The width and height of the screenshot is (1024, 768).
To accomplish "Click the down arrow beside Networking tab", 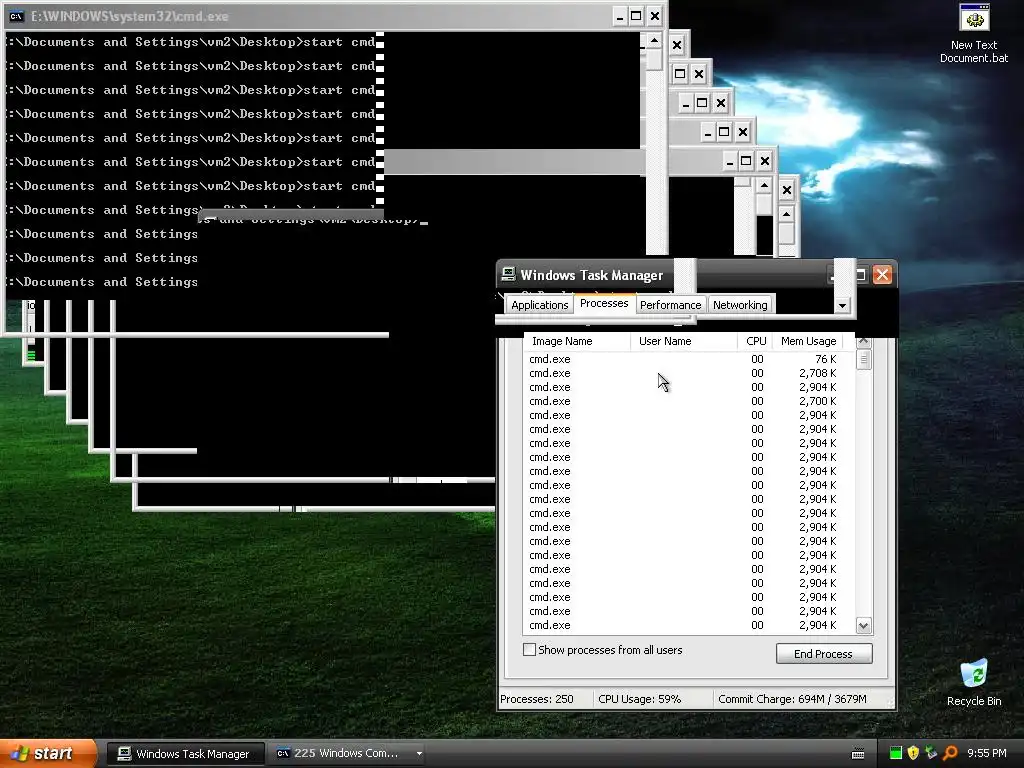I will [x=842, y=305].
